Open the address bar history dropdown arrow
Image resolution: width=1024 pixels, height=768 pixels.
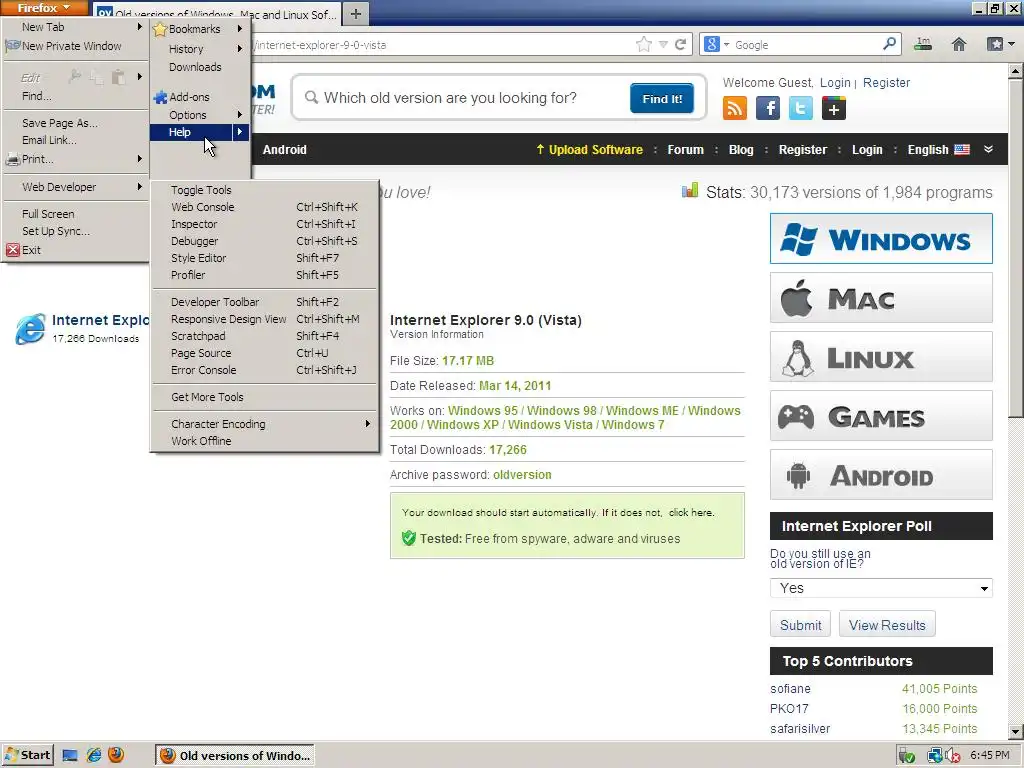pyautogui.click(x=663, y=44)
